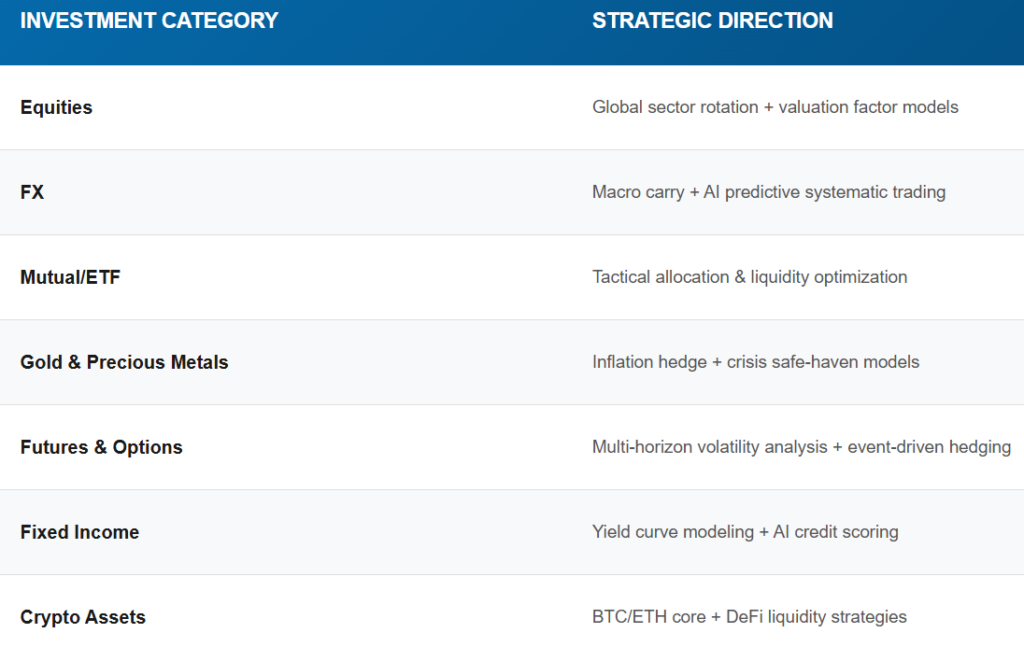The width and height of the screenshot is (1024, 647).
Task: Click the Futures & Options label
Action: pos(101,447)
